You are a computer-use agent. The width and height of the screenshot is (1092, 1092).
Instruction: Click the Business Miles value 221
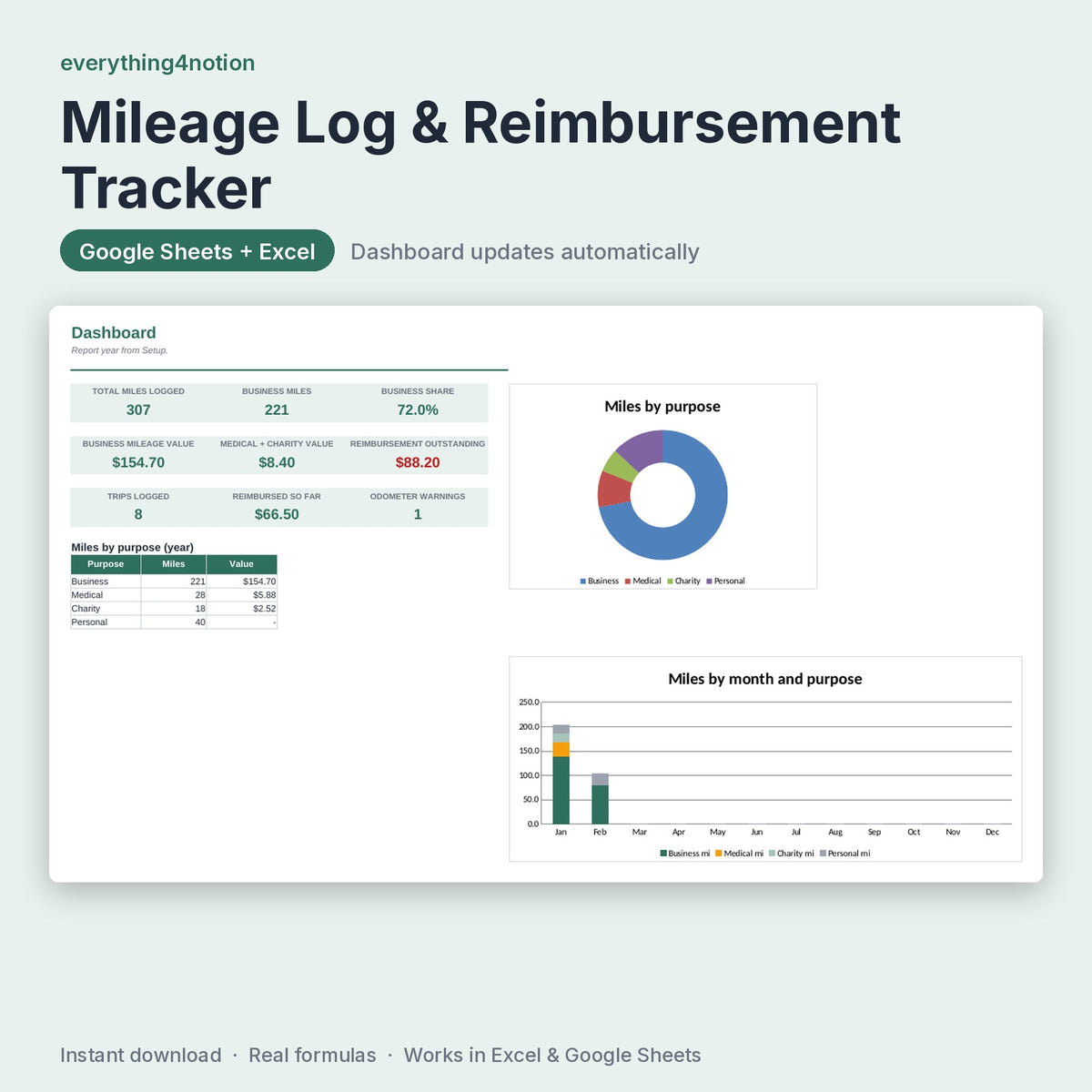pyautogui.click(x=277, y=410)
